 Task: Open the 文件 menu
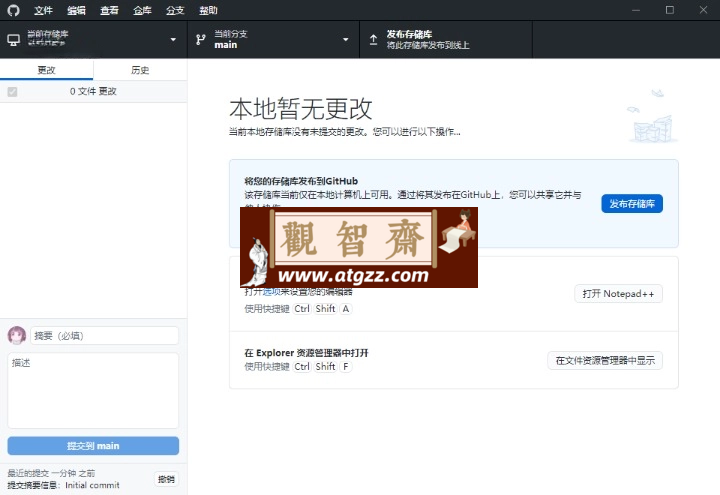(43, 10)
